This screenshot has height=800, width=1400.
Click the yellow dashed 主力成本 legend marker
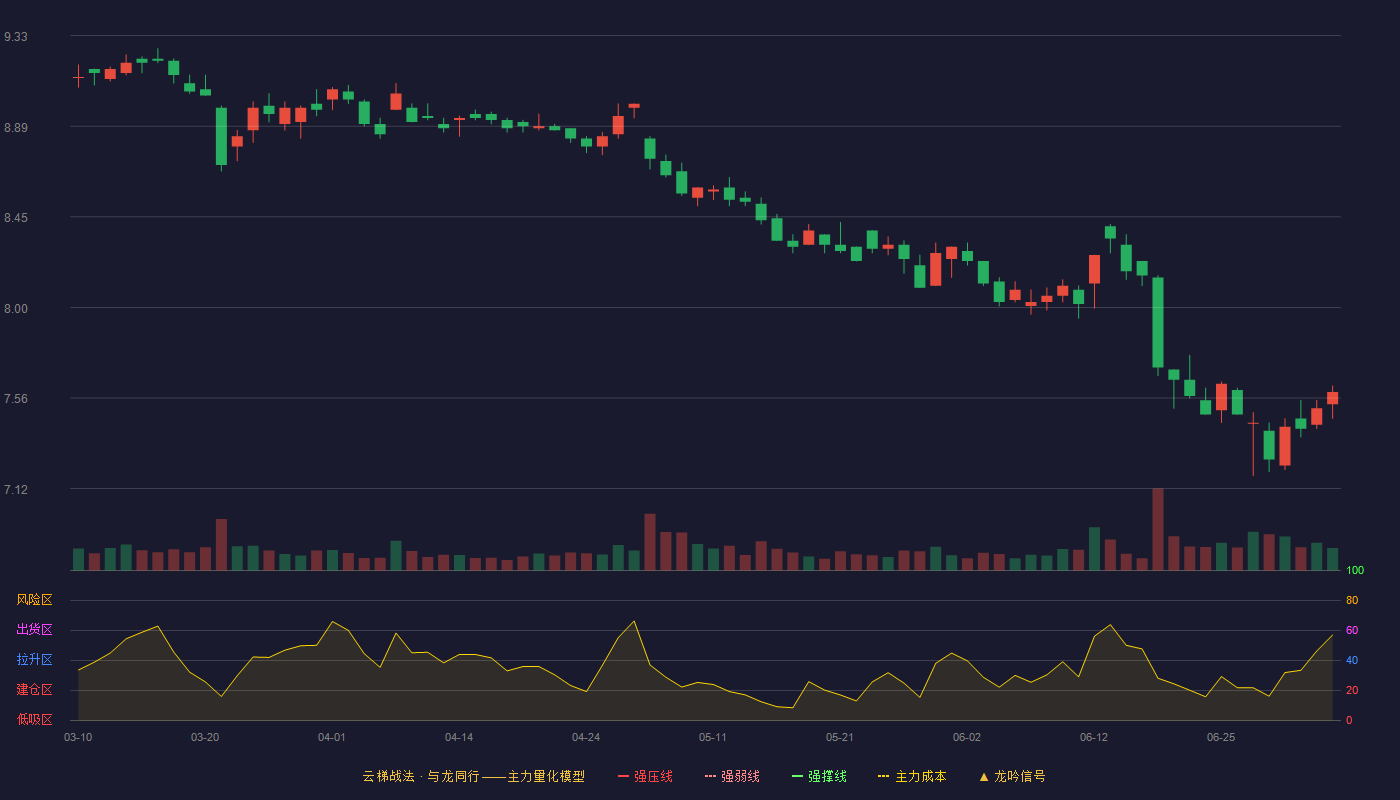pos(884,776)
